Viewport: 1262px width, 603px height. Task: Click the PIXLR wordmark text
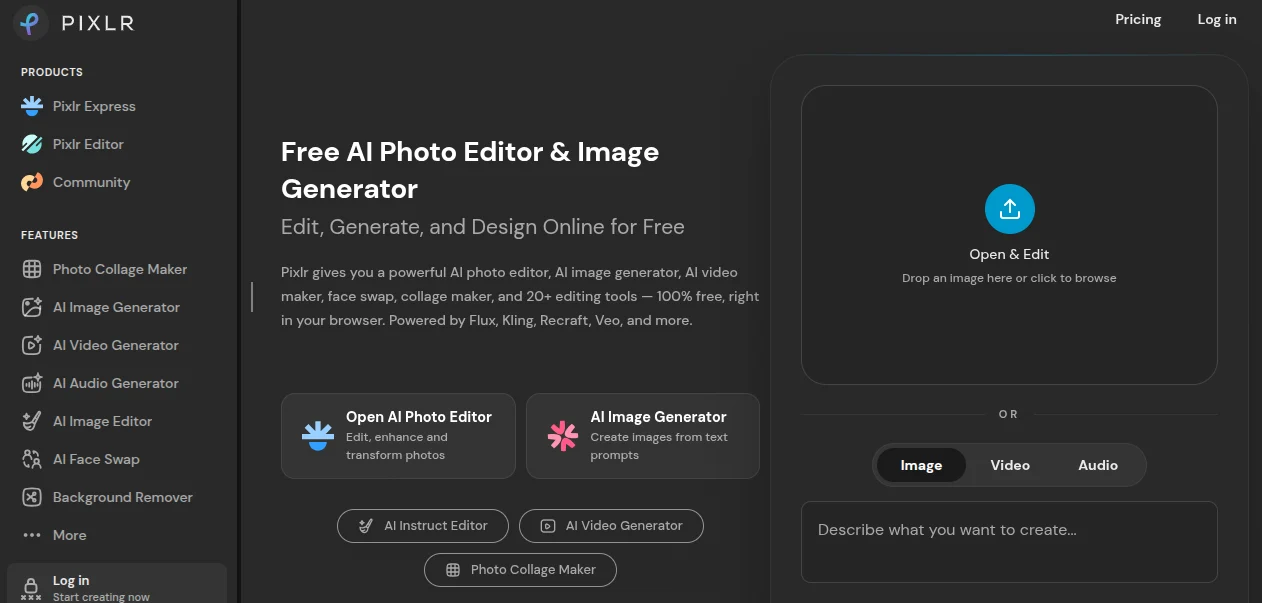pos(98,23)
